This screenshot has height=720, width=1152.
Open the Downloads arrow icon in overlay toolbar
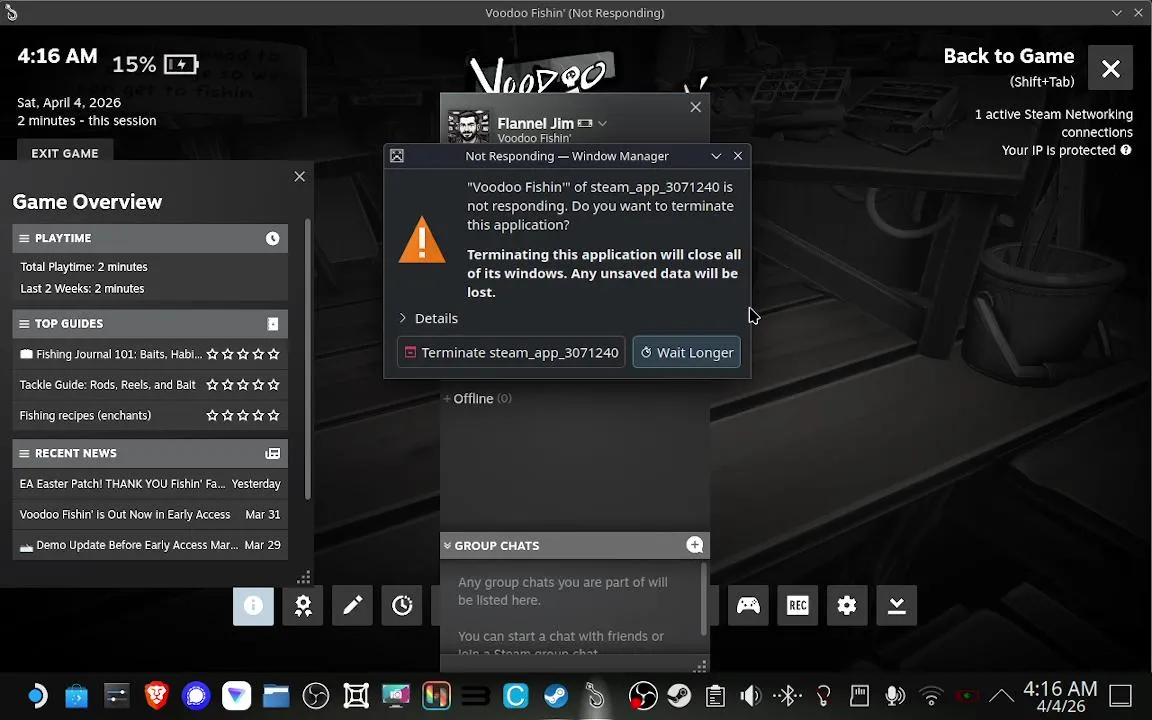[896, 605]
